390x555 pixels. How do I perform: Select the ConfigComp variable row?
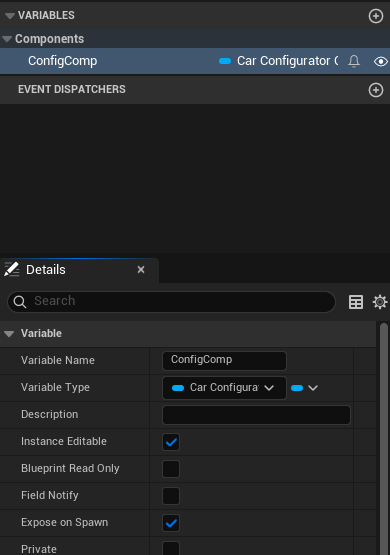pos(195,61)
